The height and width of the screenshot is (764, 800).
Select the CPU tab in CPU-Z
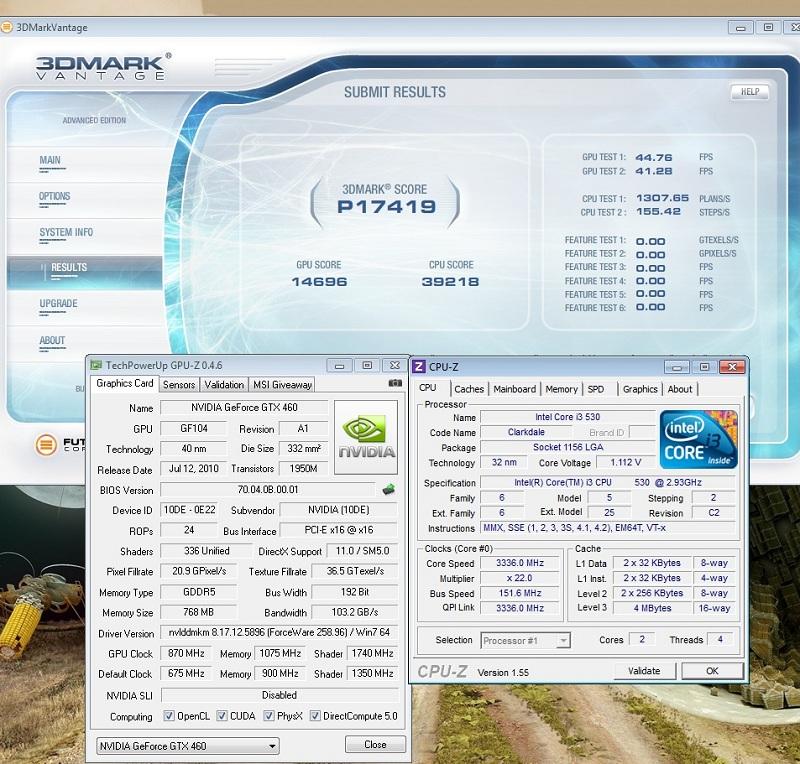(x=428, y=388)
